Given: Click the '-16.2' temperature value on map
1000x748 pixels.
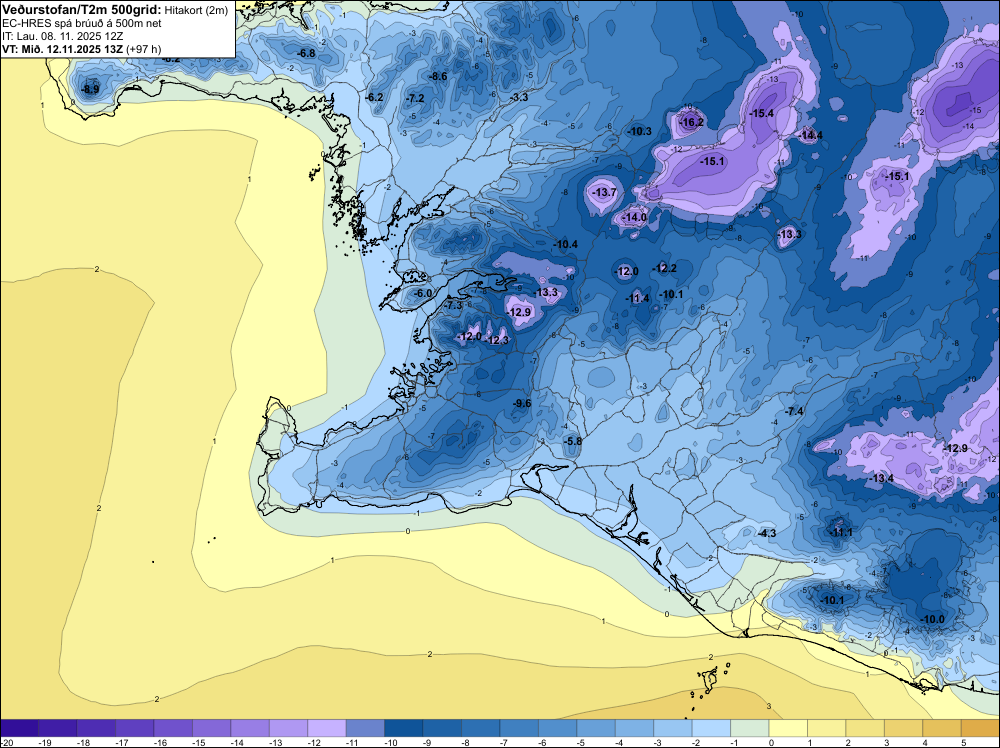Looking at the screenshot, I should pyautogui.click(x=691, y=122).
